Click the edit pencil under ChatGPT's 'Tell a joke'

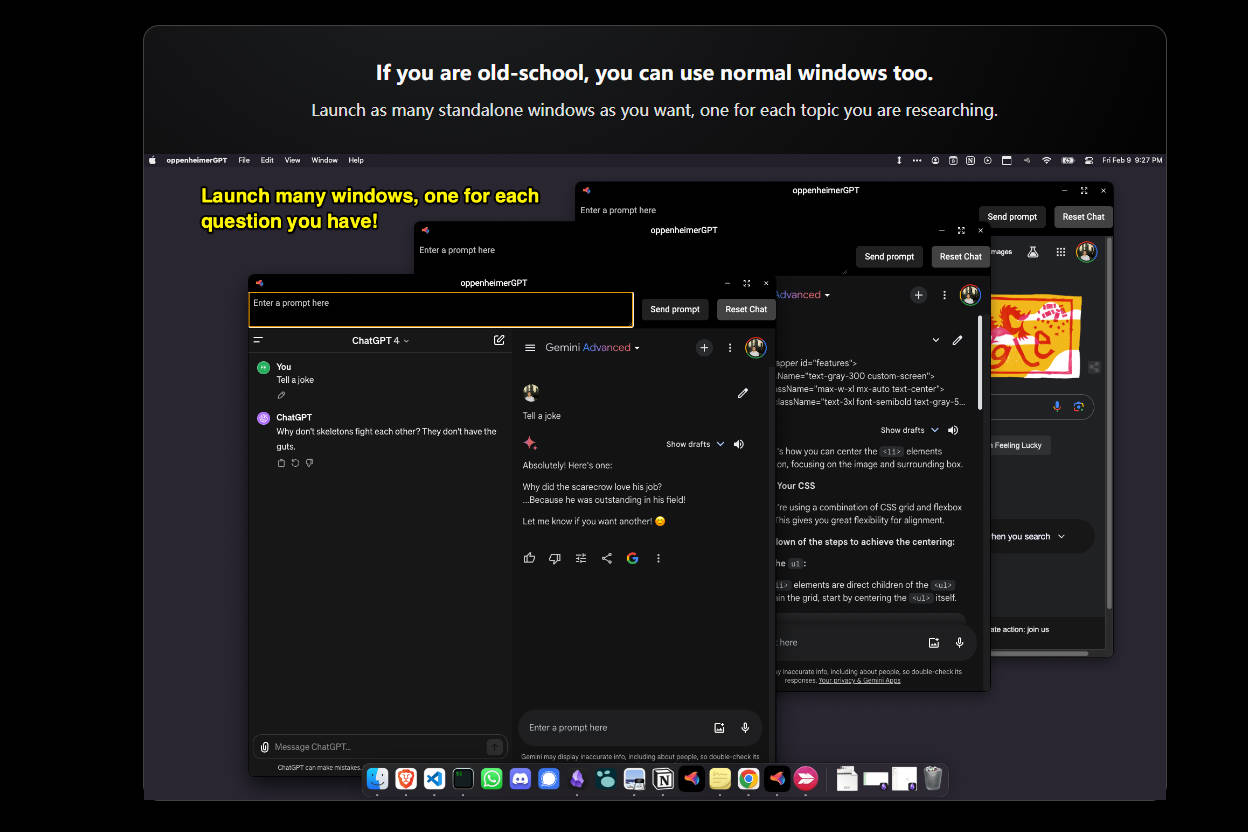(x=281, y=395)
